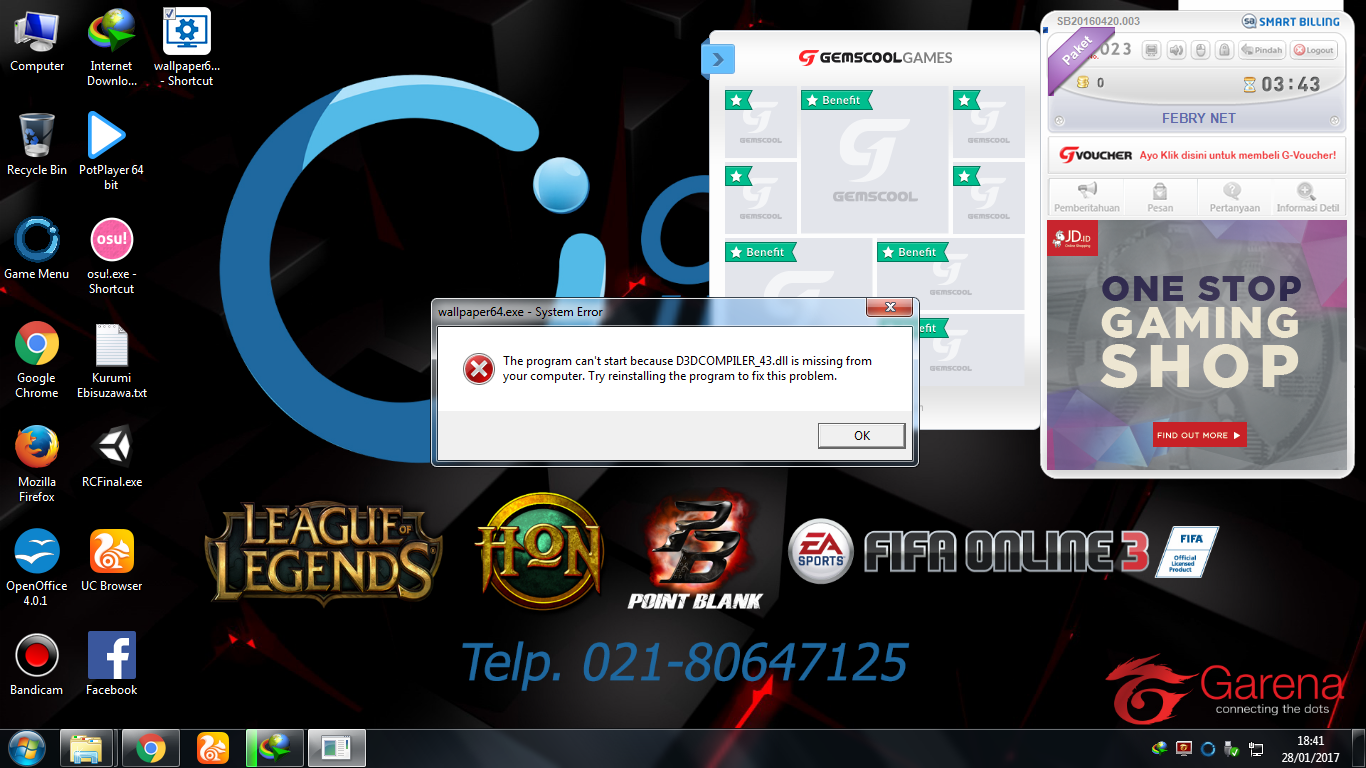Open the Pertanyaan tab
Image resolution: width=1366 pixels, height=768 pixels.
(x=1233, y=198)
